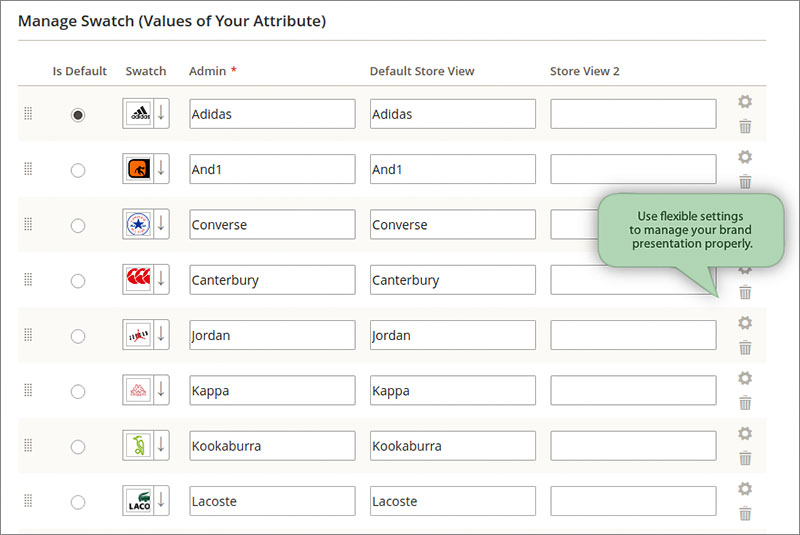Click the Default Store View field for Kappa
800x535 pixels.
coord(453,390)
